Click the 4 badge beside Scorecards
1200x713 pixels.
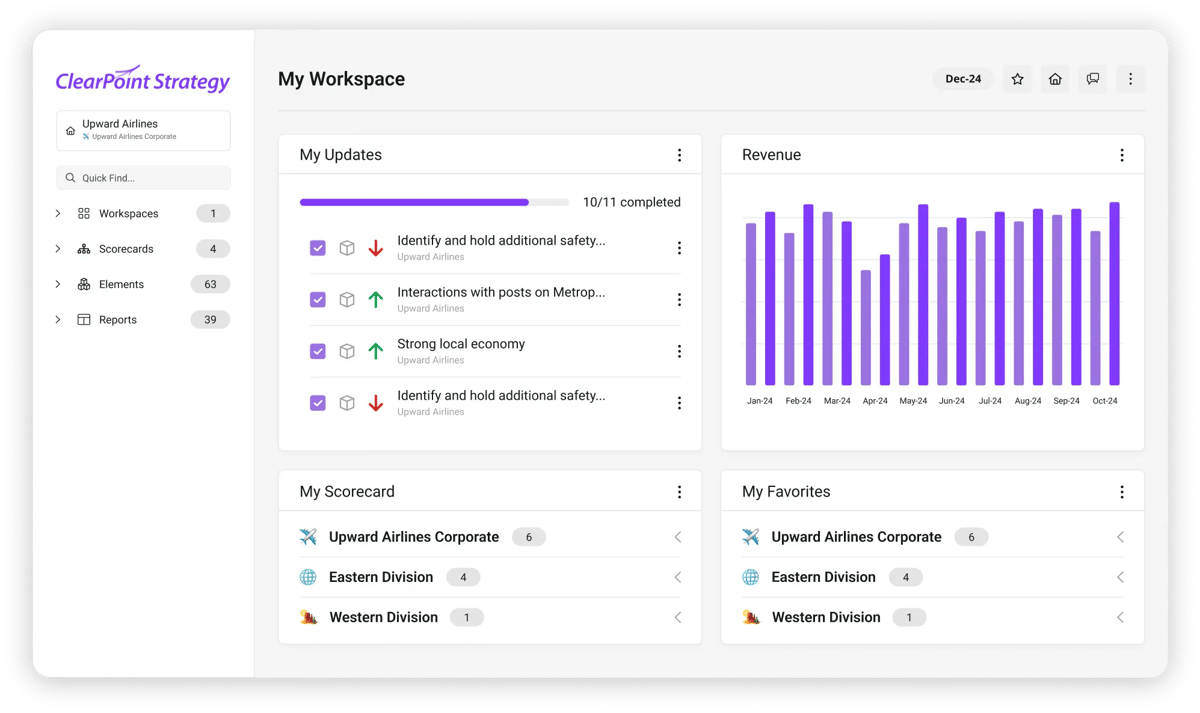pyautogui.click(x=213, y=249)
